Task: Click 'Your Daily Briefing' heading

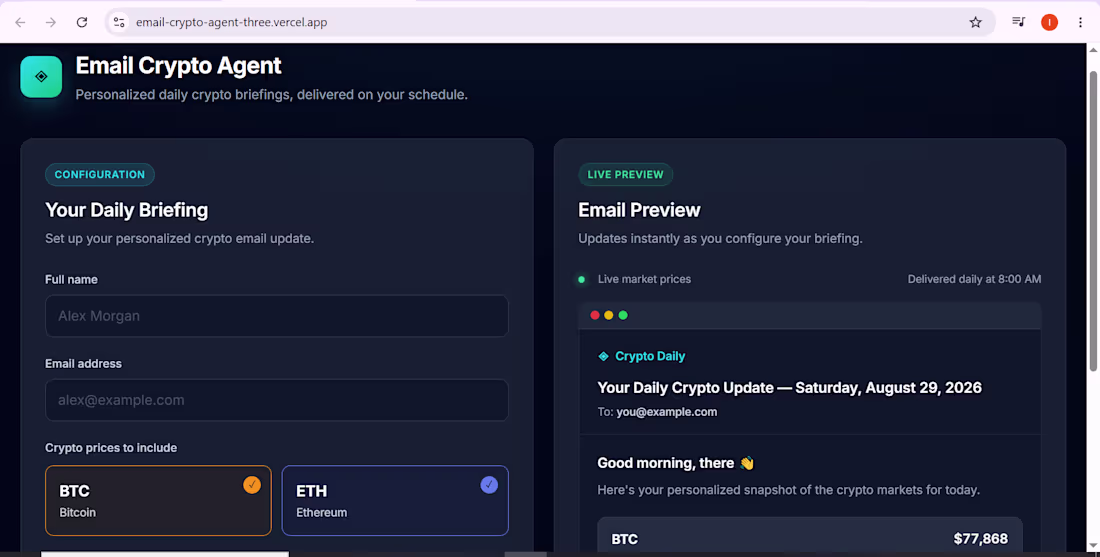Action: pyautogui.click(x=126, y=210)
